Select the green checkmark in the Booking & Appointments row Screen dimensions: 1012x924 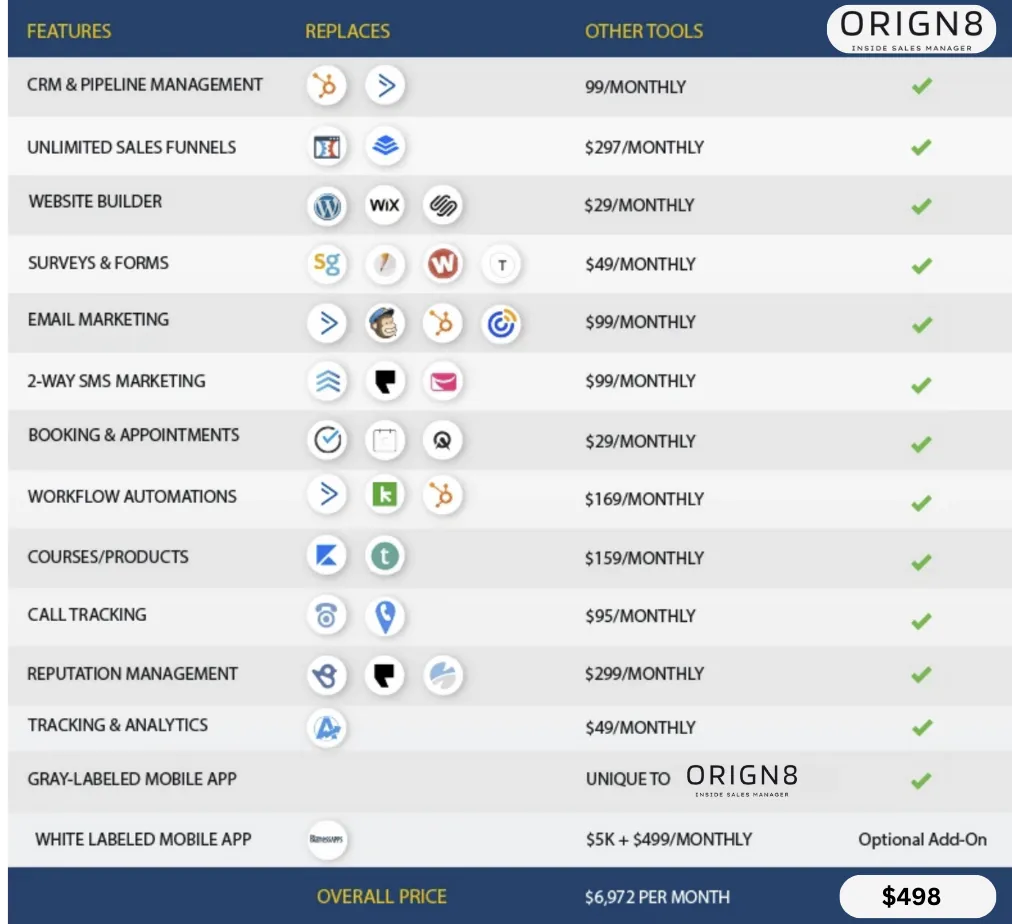click(x=922, y=444)
